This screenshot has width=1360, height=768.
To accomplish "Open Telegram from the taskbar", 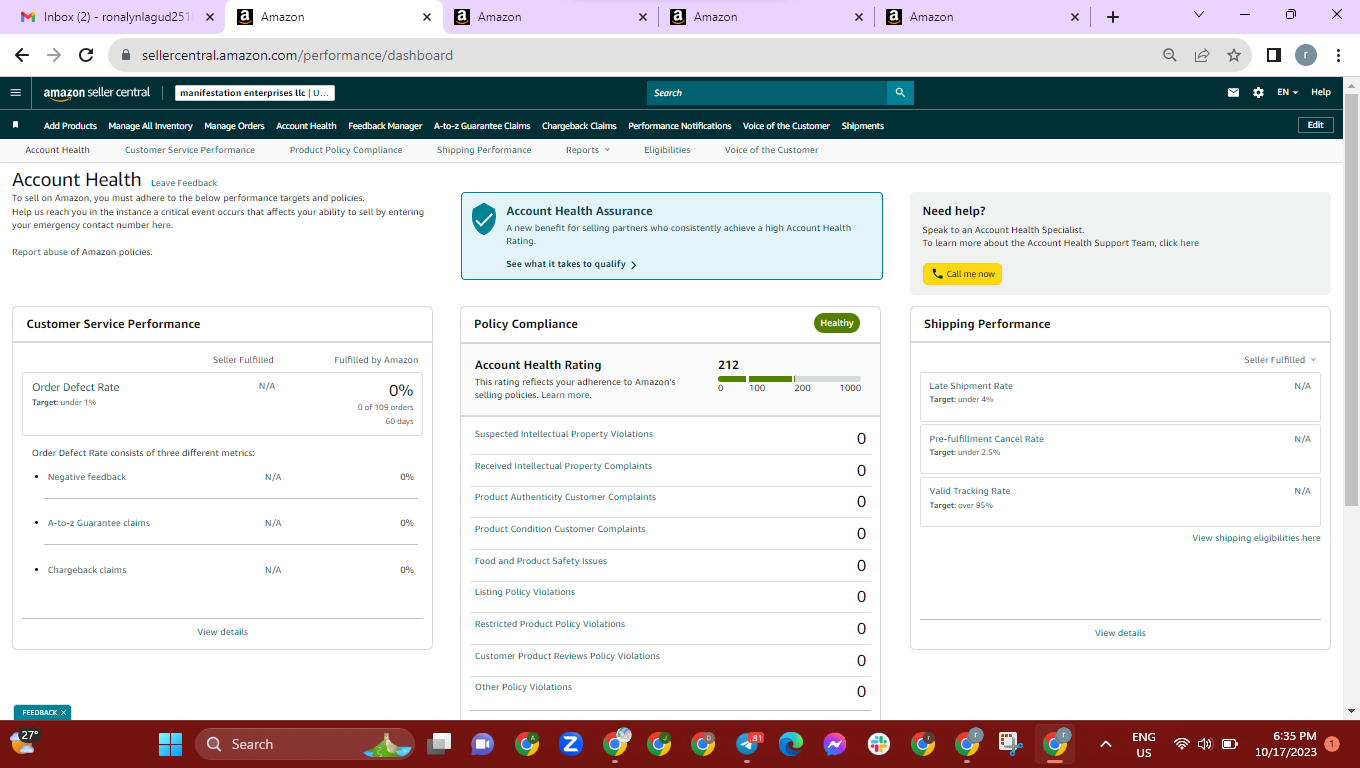I will tap(748, 744).
